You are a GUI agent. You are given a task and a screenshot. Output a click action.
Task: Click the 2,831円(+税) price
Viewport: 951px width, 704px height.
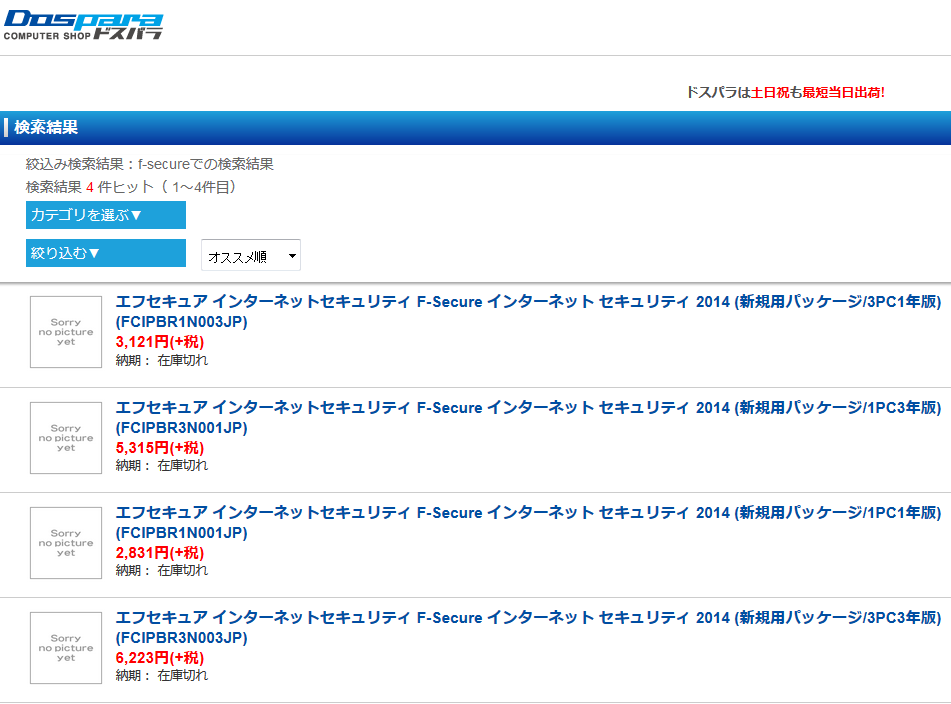coord(160,552)
